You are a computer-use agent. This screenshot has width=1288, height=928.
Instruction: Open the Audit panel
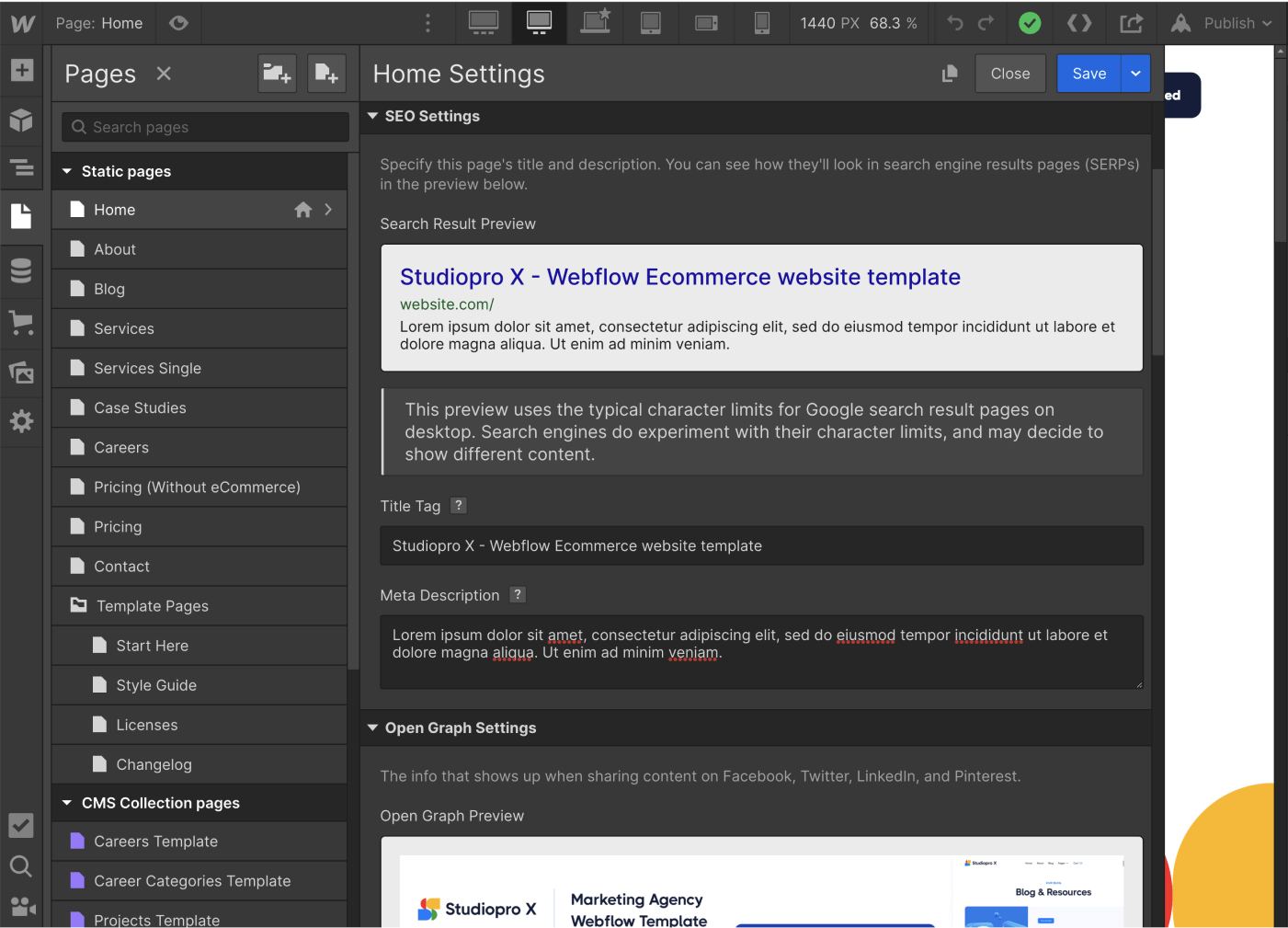click(x=20, y=825)
